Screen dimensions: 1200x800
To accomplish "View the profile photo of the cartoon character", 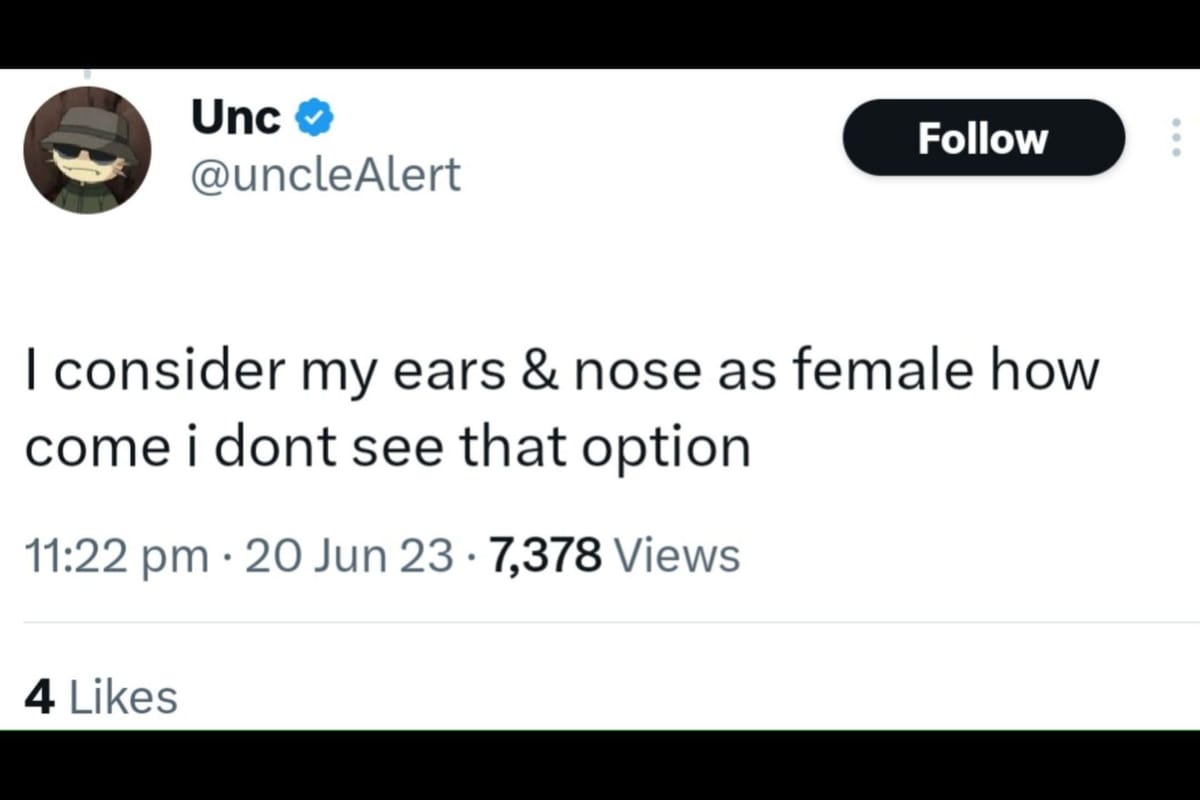I will (x=87, y=148).
